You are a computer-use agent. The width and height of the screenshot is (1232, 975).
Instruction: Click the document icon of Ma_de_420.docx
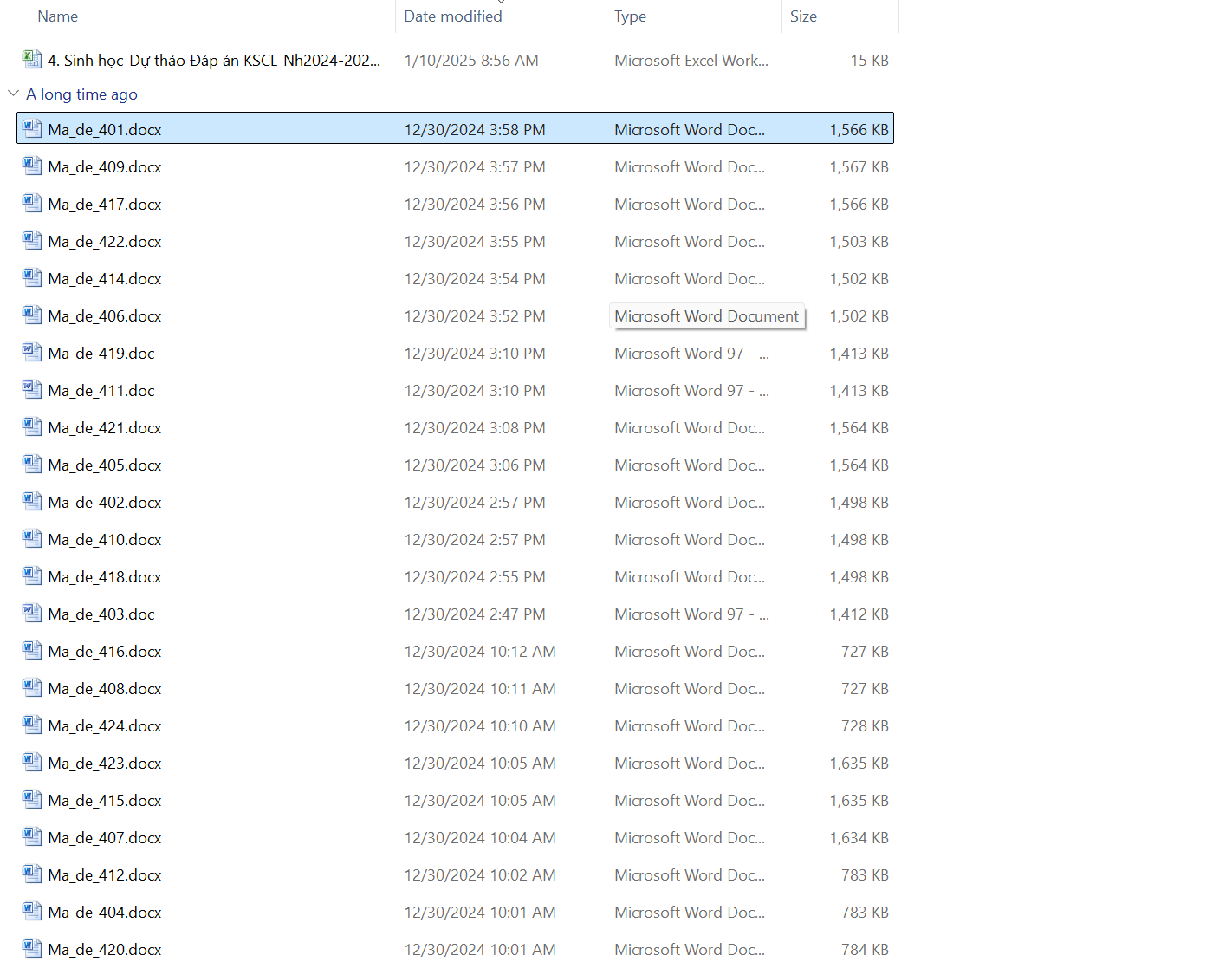32,949
